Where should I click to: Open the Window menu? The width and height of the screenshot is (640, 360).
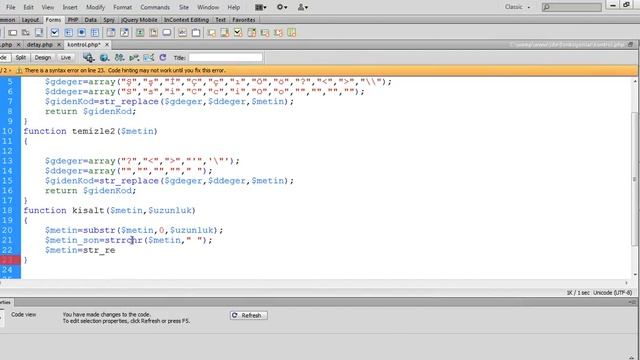point(208,7)
